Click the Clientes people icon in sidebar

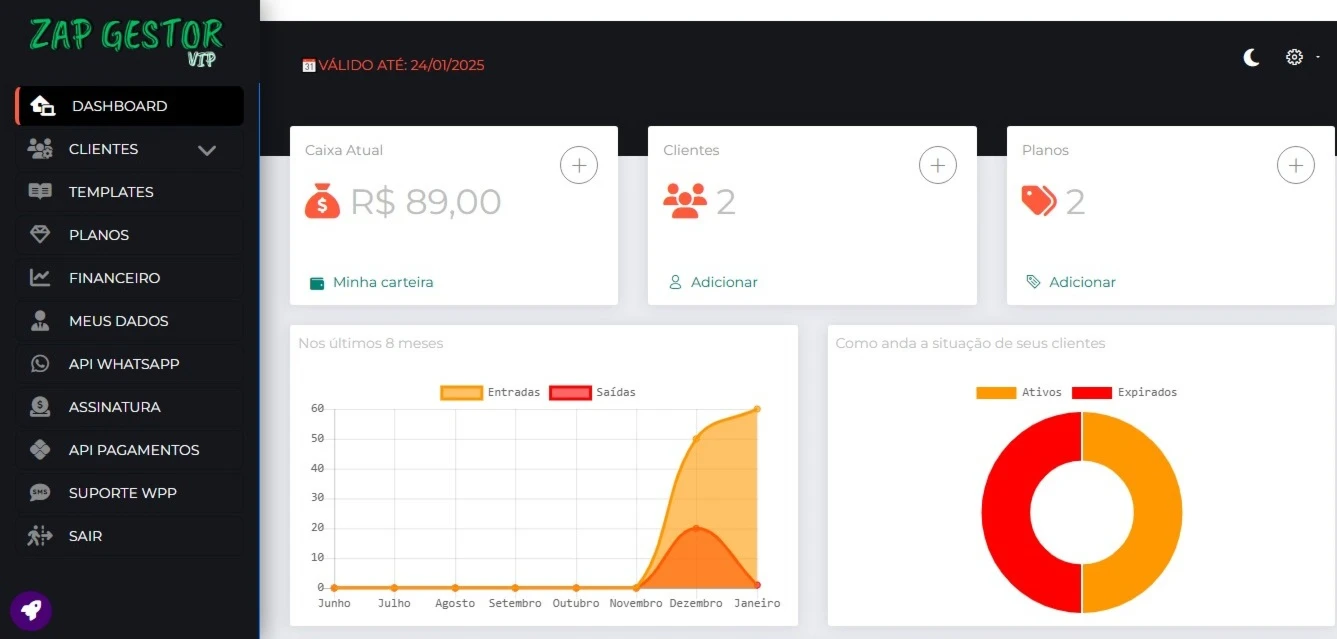pos(40,149)
